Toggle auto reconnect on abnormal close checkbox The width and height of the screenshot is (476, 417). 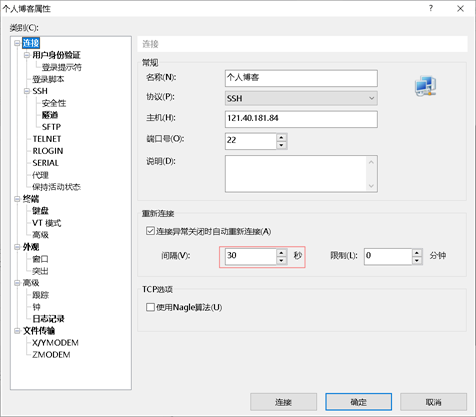[x=150, y=231]
